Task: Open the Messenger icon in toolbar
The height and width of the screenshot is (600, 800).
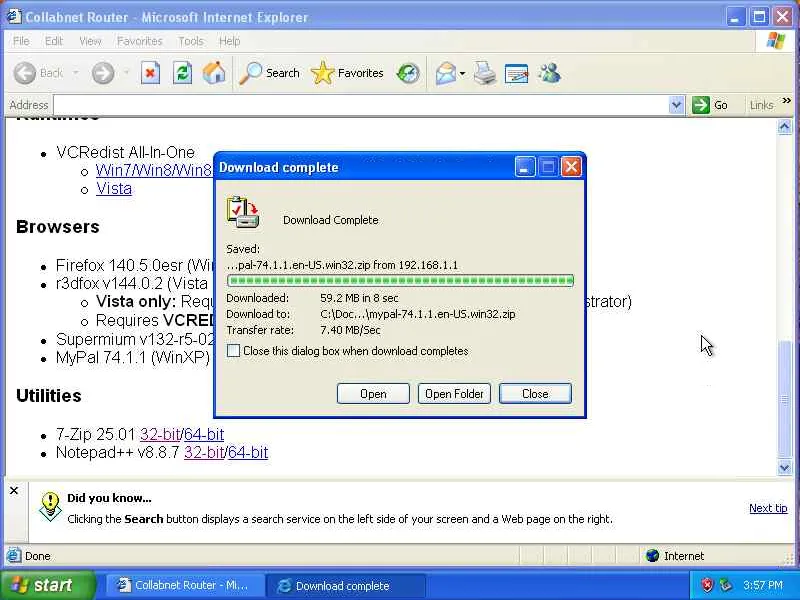Action: pyautogui.click(x=549, y=73)
